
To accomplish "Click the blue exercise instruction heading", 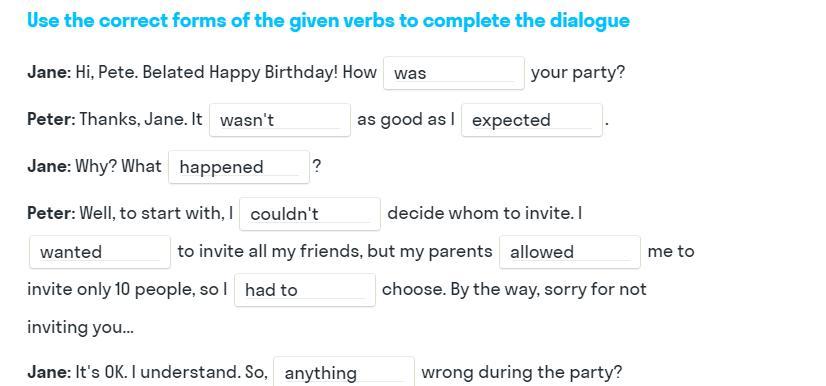I will (328, 21).
